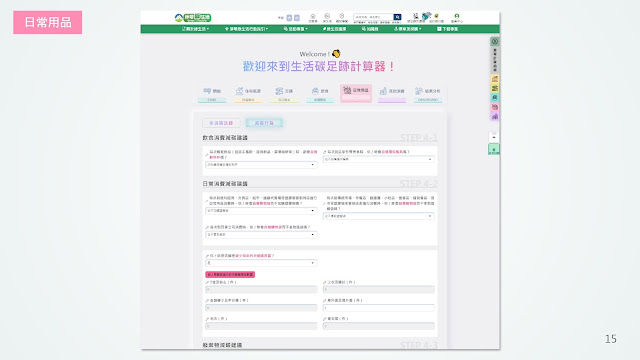Click the yellow-green icon in right sidebar
640x360 pixels.
[x=495, y=88]
